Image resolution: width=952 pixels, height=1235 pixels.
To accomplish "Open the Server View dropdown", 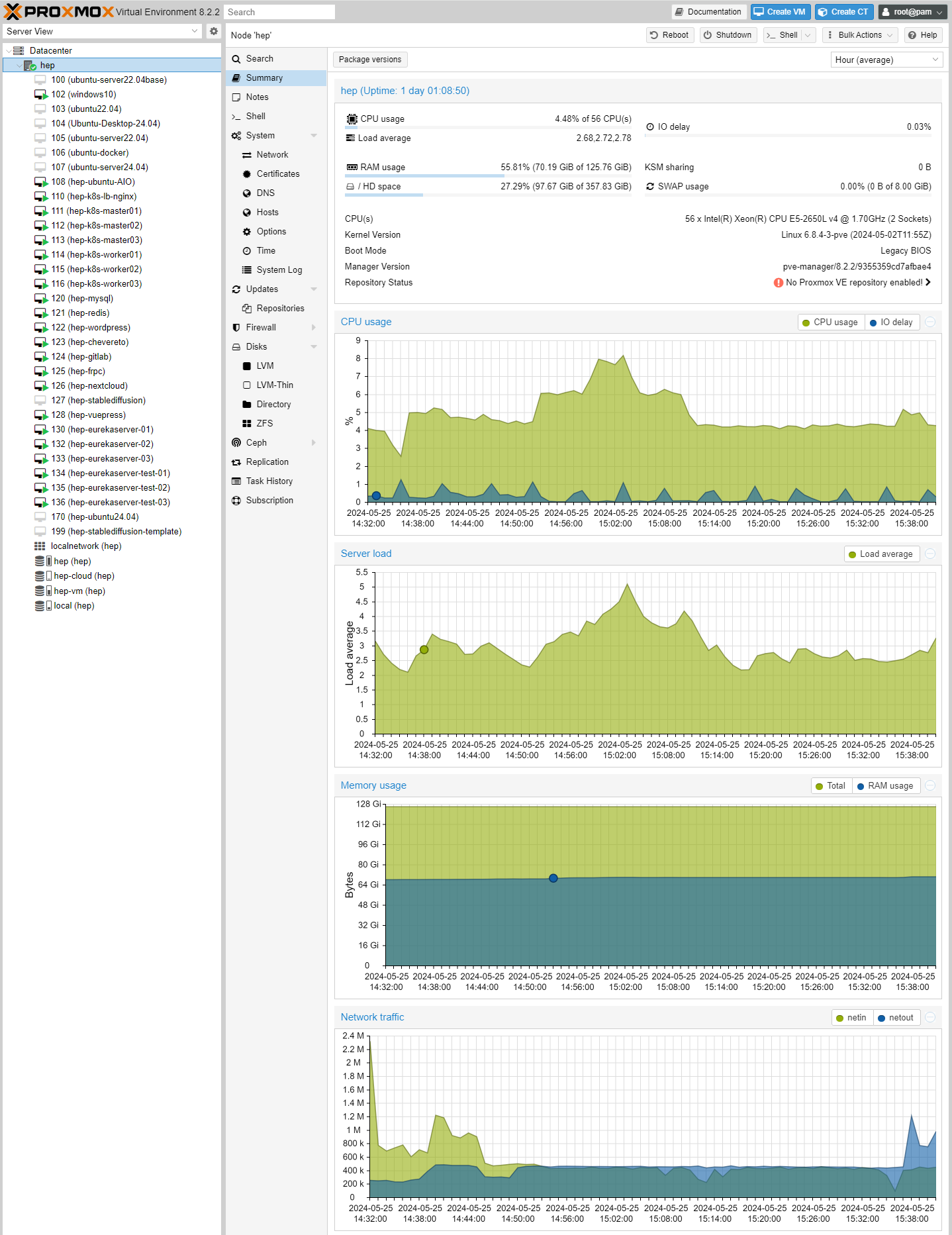I will (195, 31).
